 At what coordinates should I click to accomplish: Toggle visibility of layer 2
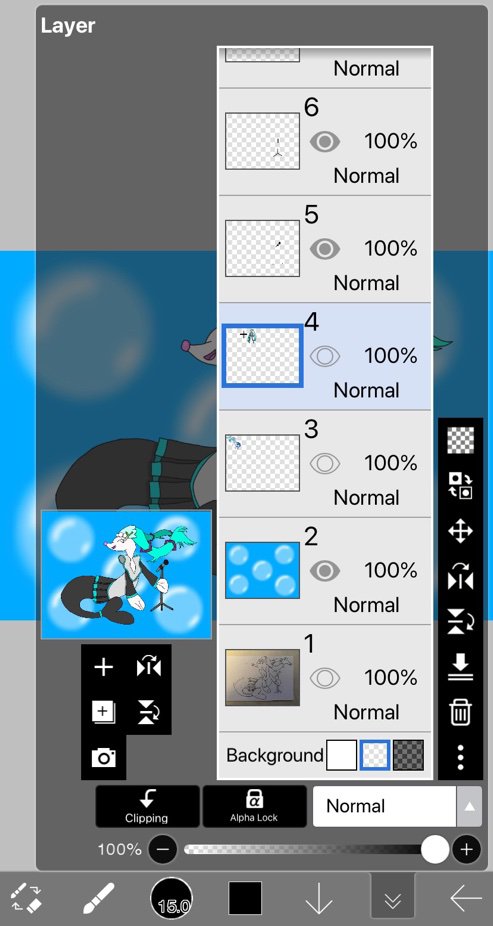pos(325,570)
